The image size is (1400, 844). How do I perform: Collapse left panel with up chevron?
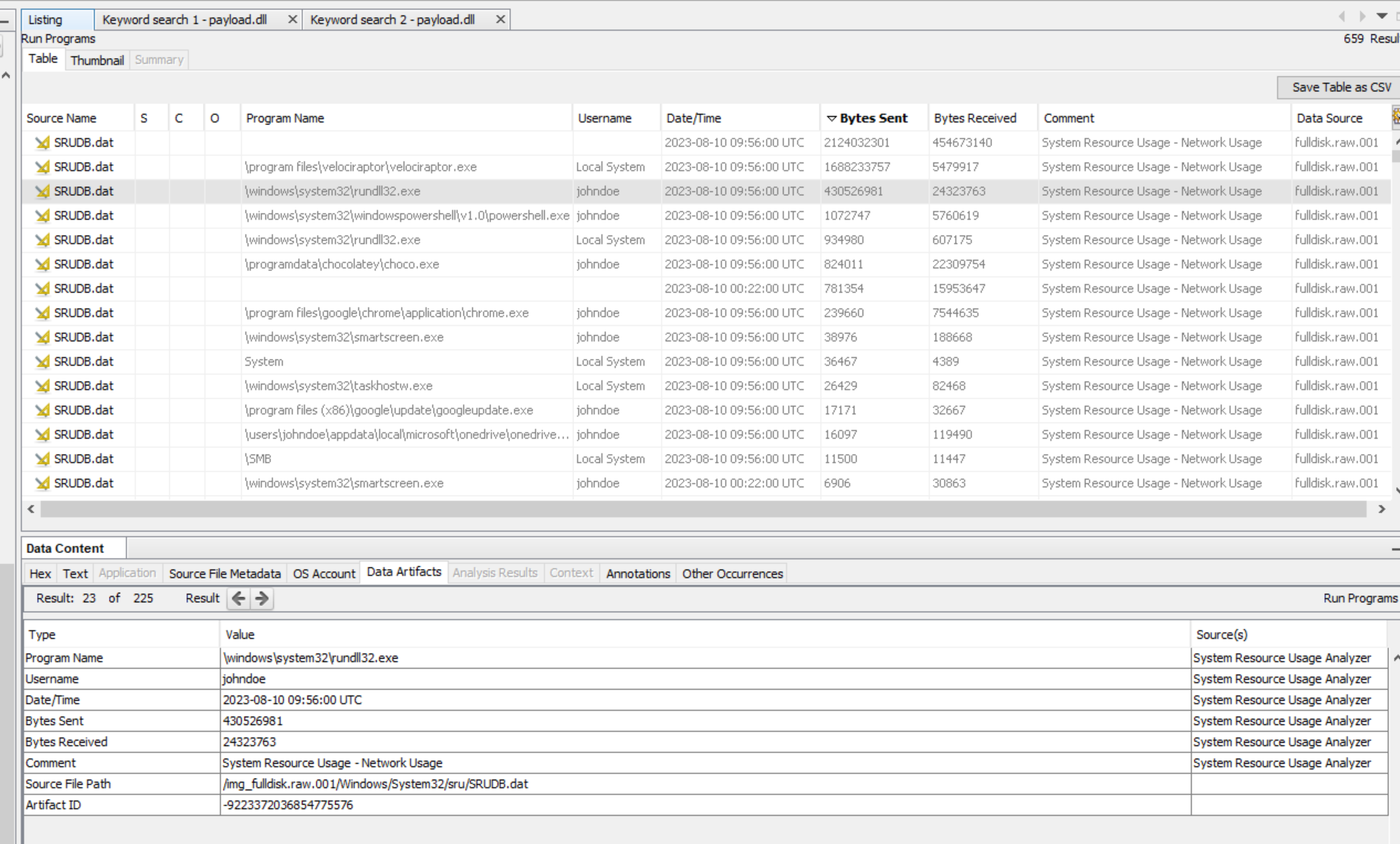pos(6,75)
